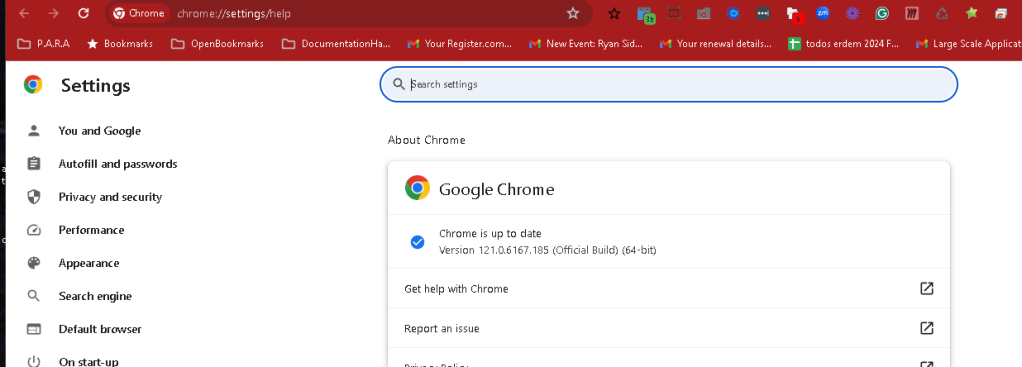
Task: Click external-link icon for Report an issue
Action: pos(926,328)
